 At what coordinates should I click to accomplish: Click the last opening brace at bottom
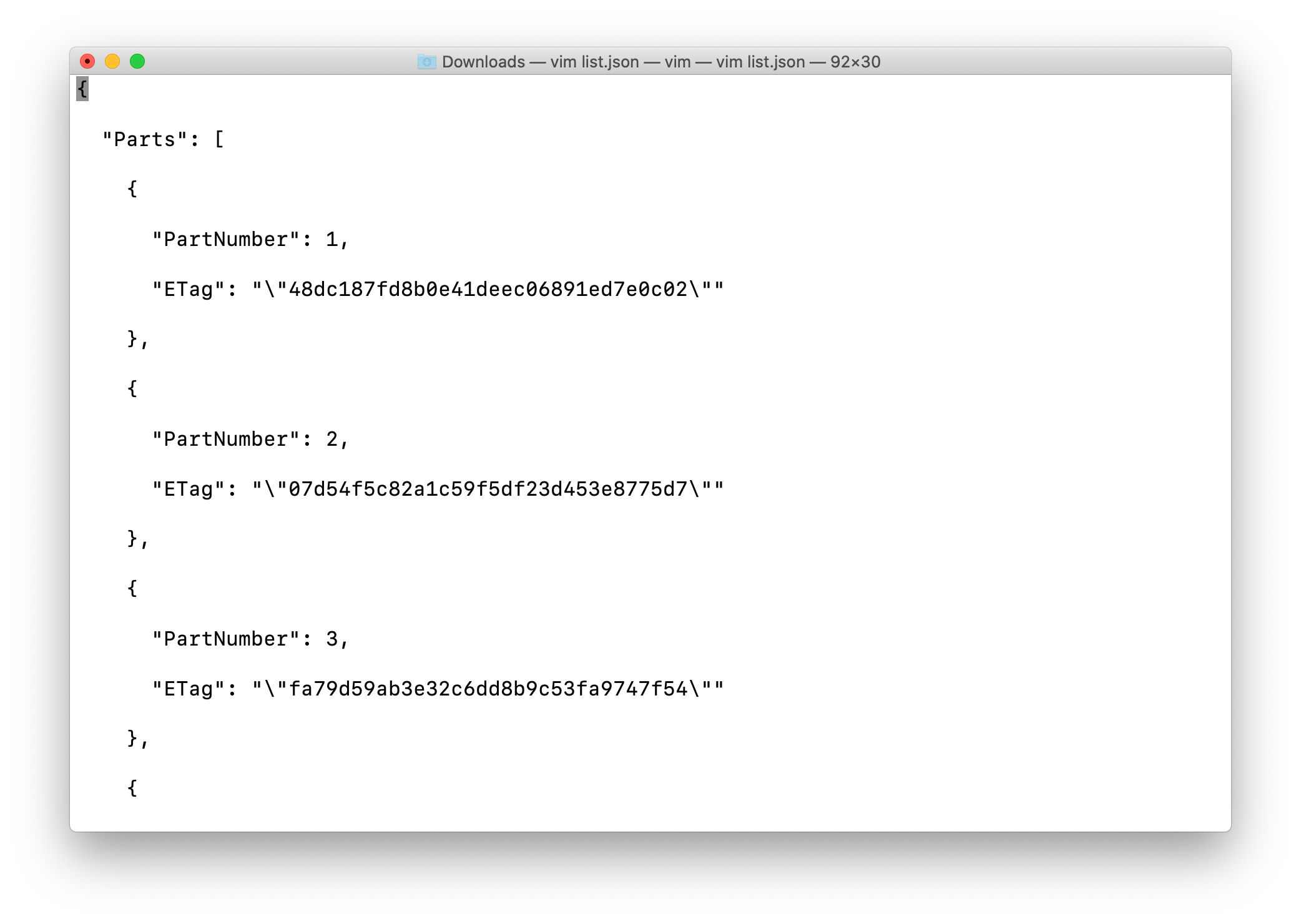pyautogui.click(x=132, y=788)
